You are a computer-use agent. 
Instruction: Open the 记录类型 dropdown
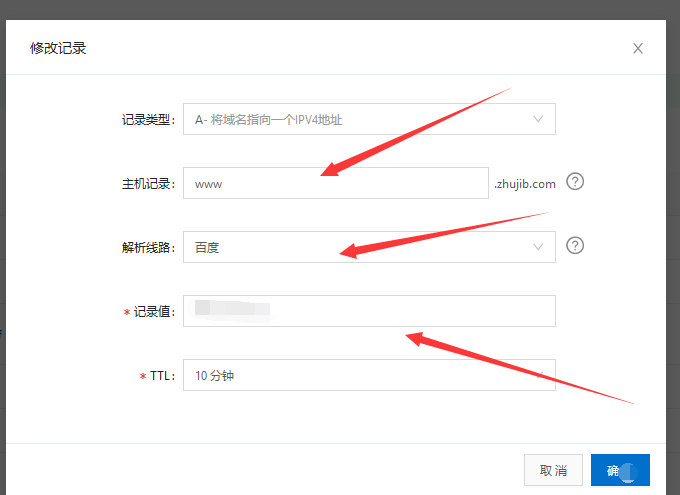[369, 119]
